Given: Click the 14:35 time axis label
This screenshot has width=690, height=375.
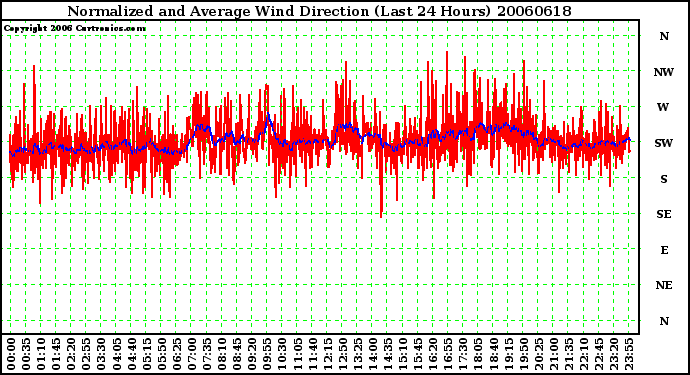Looking at the screenshot, I should coord(388,354).
